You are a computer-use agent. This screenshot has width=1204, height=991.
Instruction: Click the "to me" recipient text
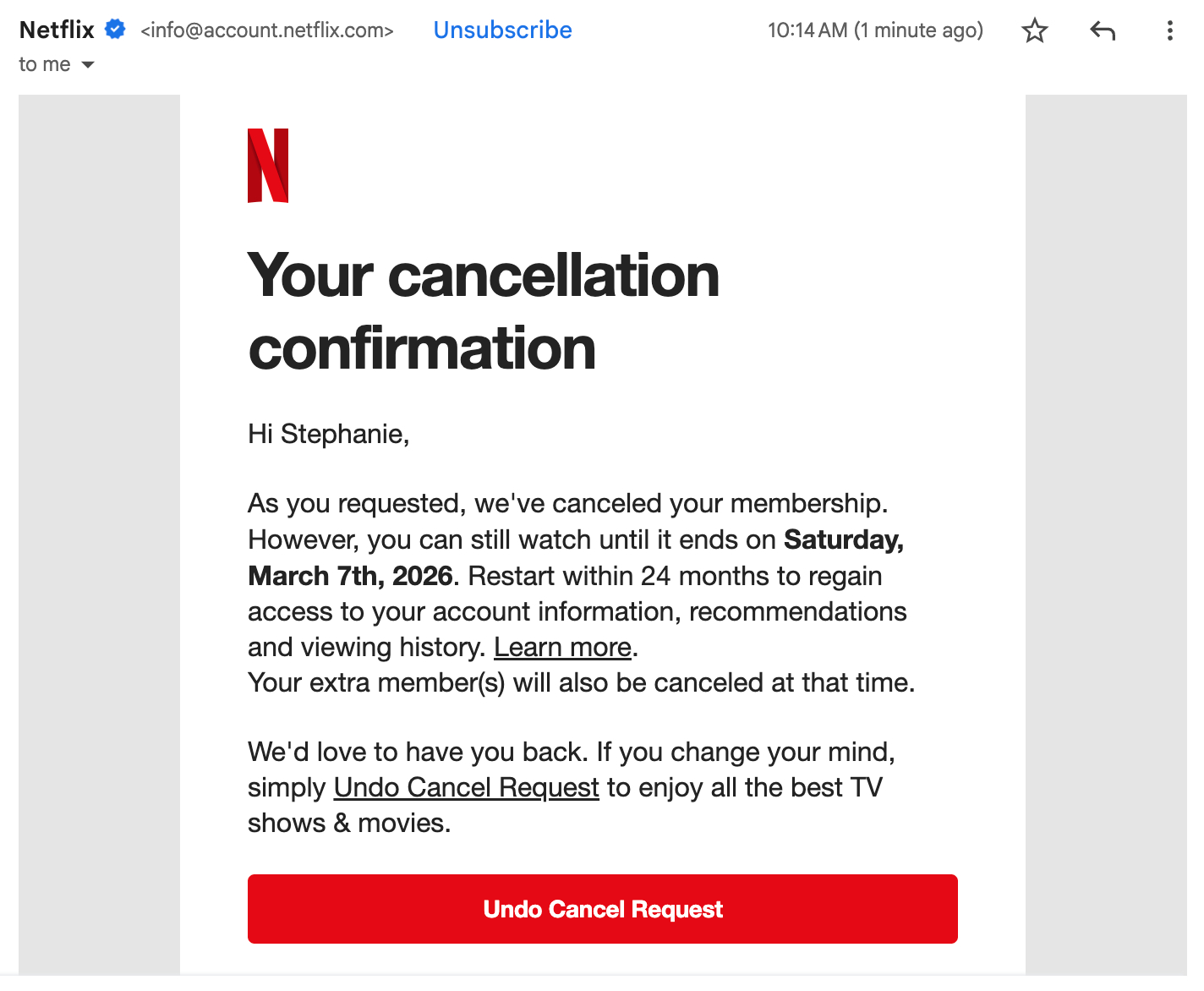click(44, 64)
